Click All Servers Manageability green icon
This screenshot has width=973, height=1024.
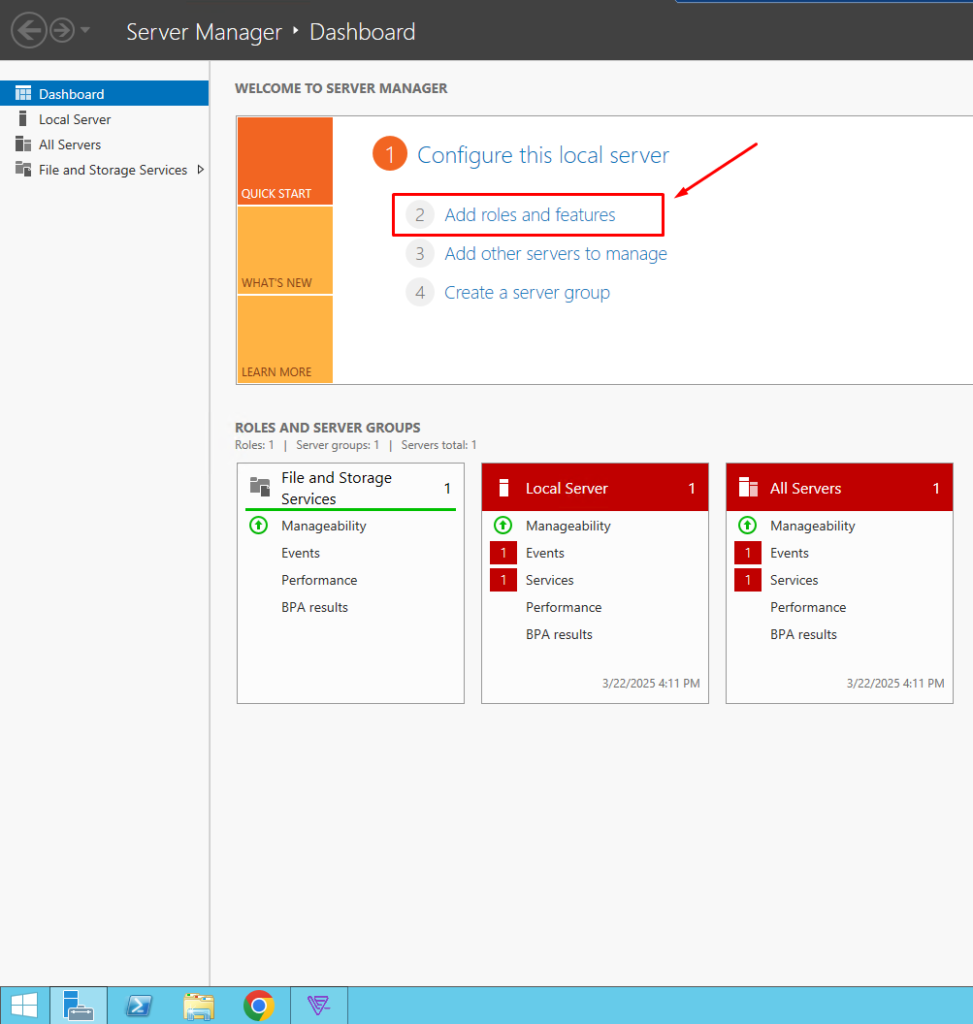coord(748,525)
